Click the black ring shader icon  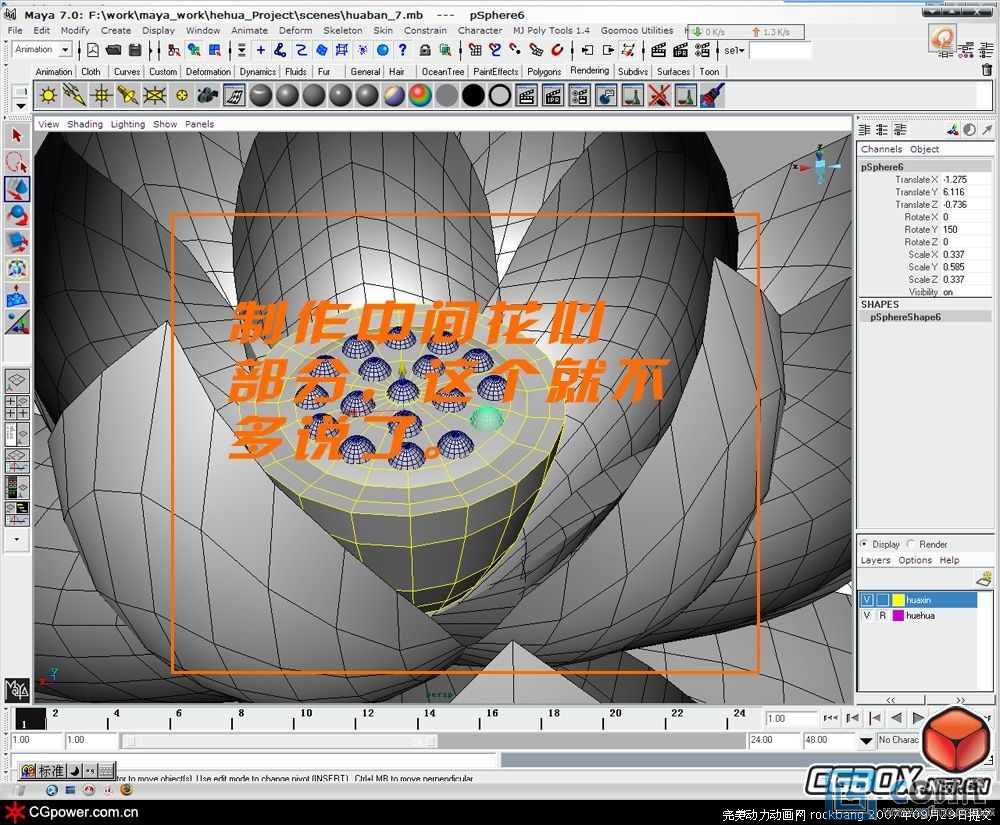pos(500,96)
